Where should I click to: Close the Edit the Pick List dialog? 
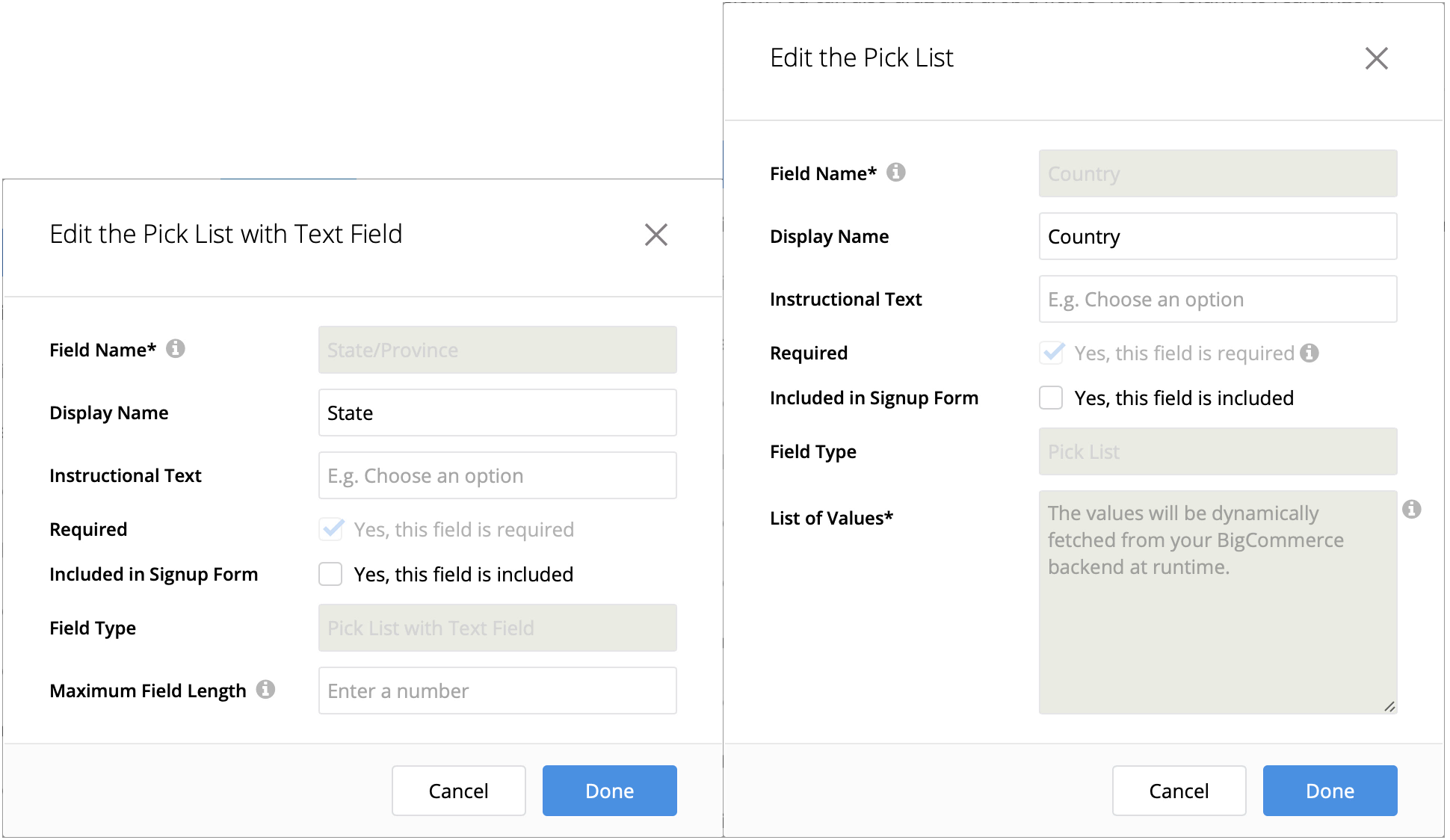pos(1376,58)
